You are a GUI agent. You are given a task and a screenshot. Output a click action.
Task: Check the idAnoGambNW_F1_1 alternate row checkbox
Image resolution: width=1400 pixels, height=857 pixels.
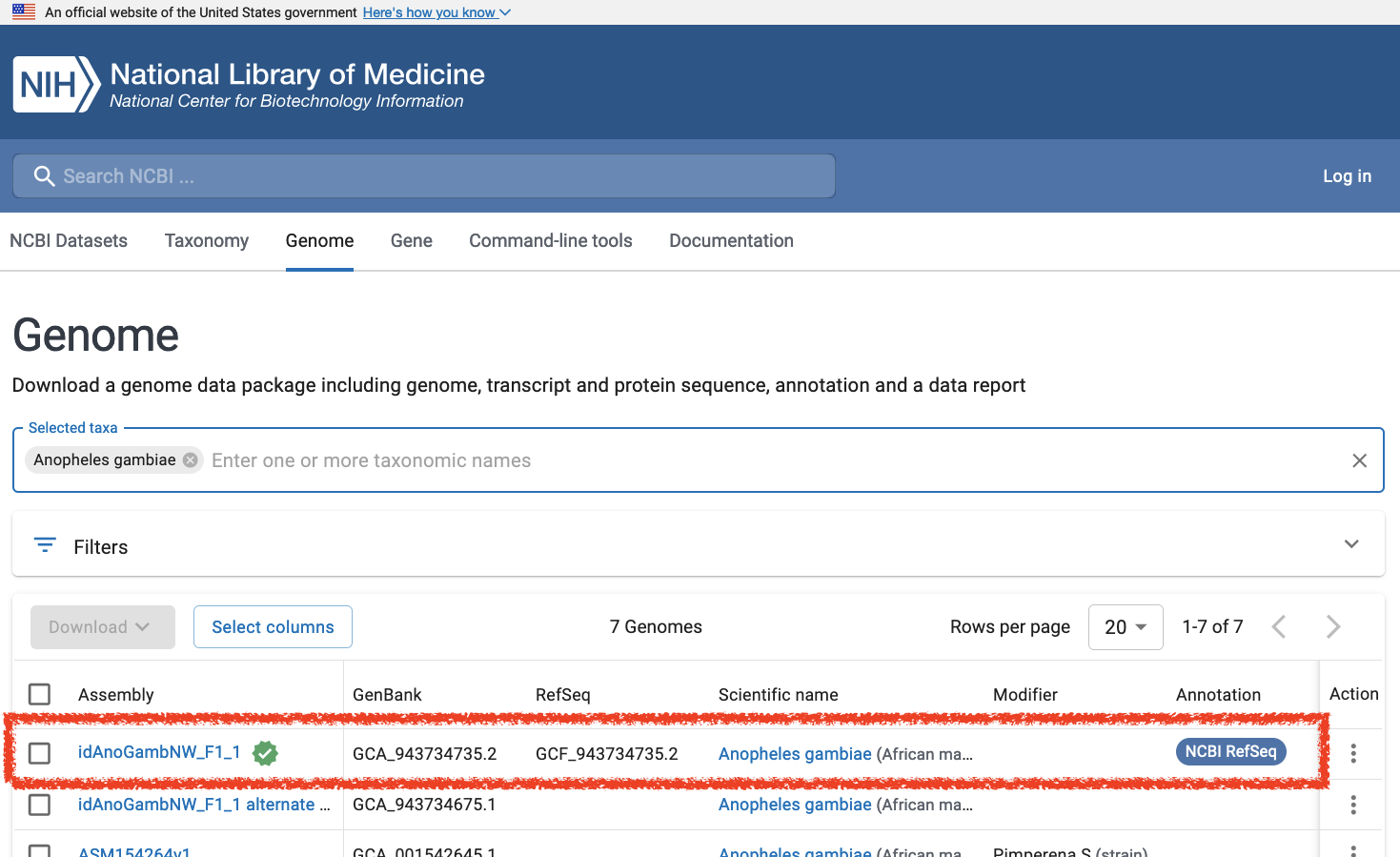39,805
